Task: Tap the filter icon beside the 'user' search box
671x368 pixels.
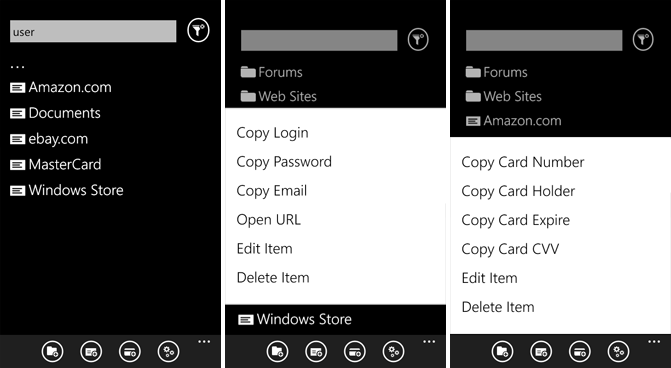Action: click(x=198, y=30)
